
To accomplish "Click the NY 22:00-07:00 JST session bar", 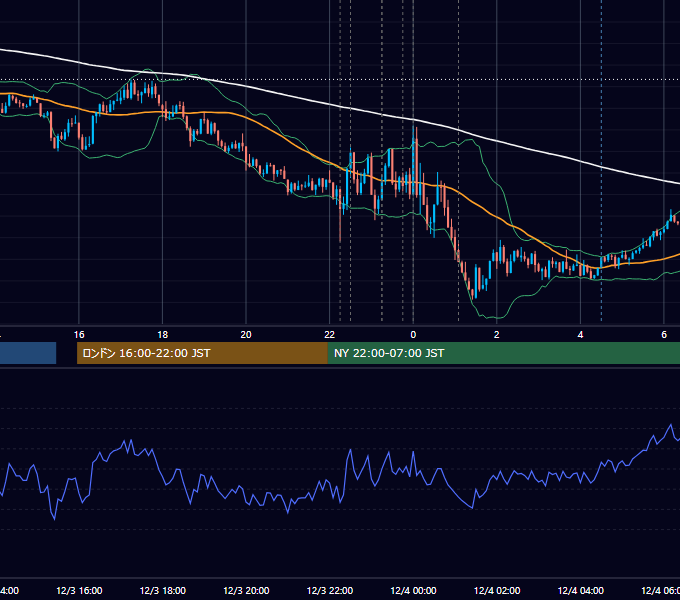I will (x=503, y=353).
